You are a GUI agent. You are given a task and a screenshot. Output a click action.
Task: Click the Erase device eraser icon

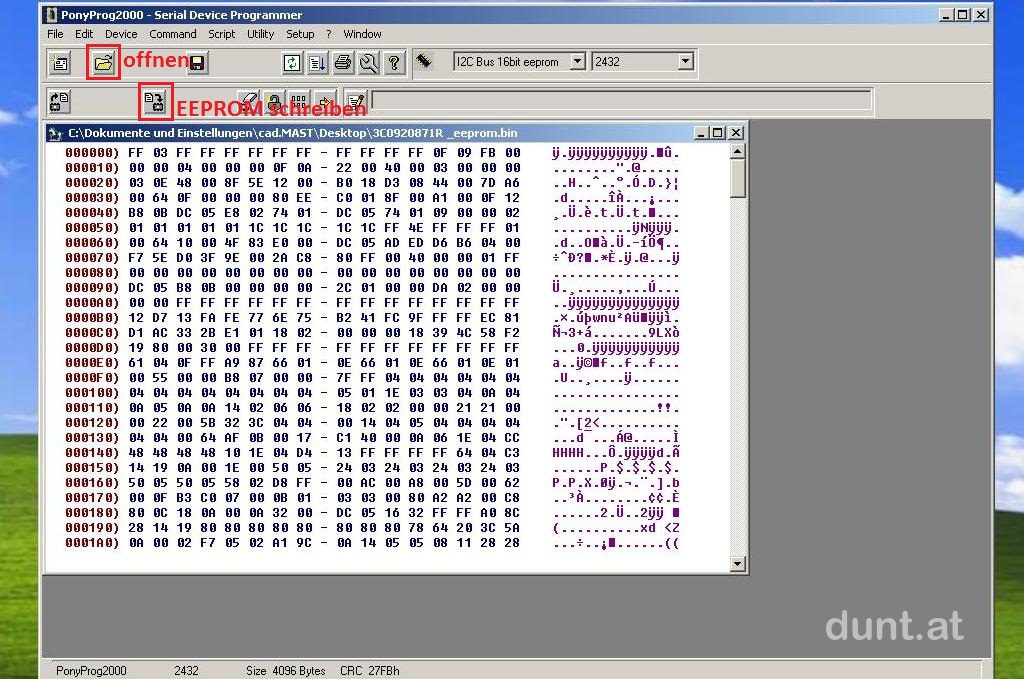248,101
